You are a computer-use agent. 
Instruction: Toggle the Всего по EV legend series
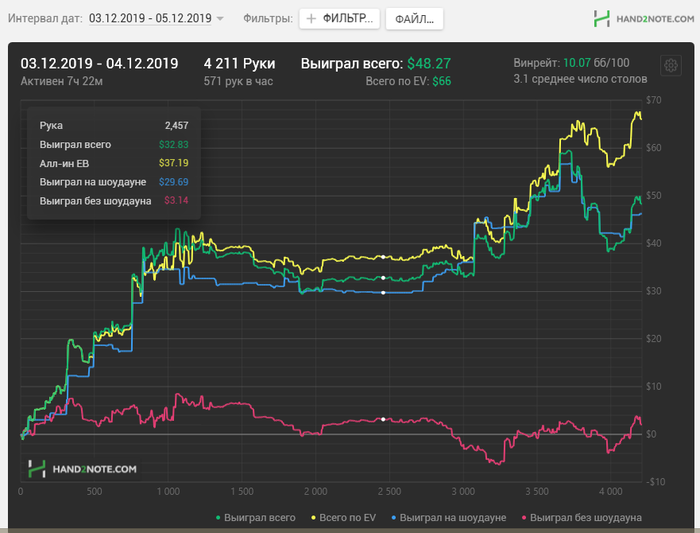click(343, 518)
